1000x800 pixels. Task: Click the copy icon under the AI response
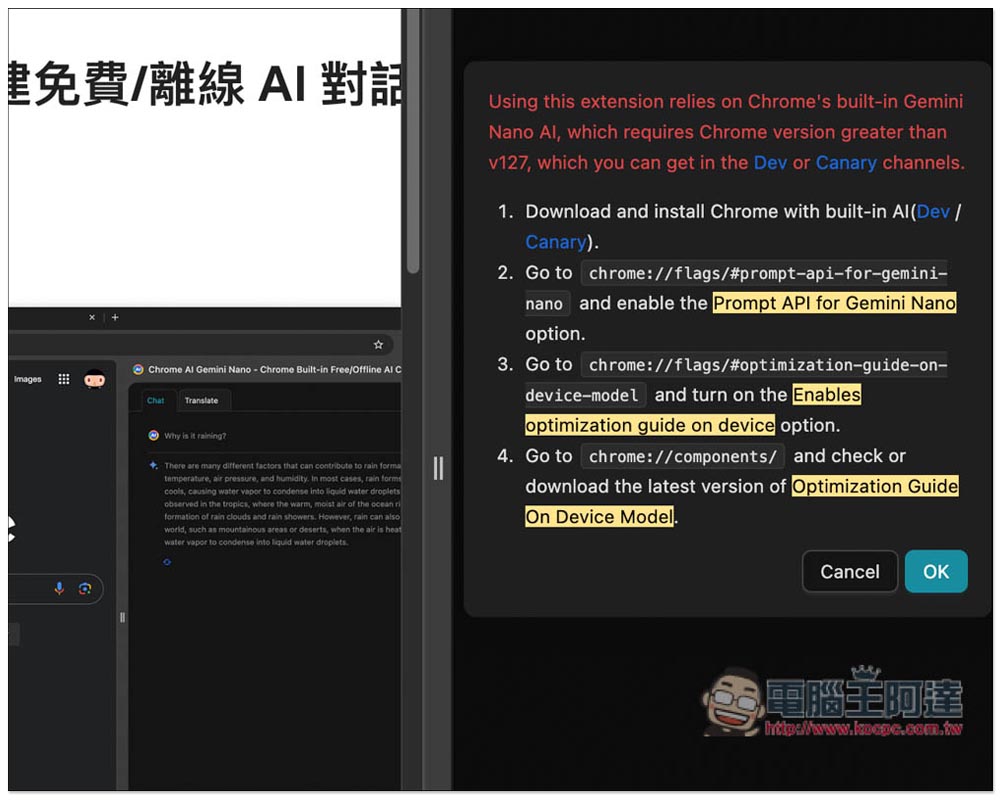coord(167,562)
